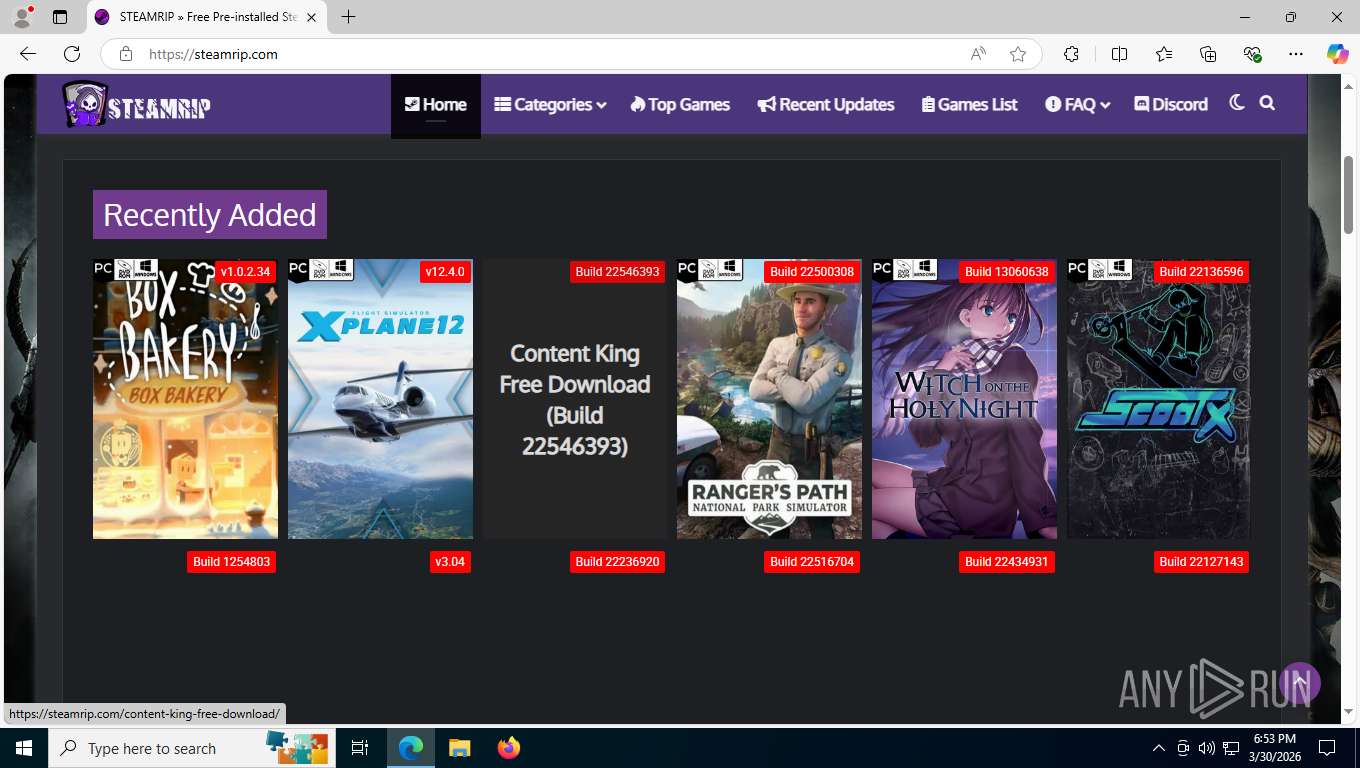1360x768 pixels.
Task: Open the tab actions menu icon
Action: pos(60,17)
